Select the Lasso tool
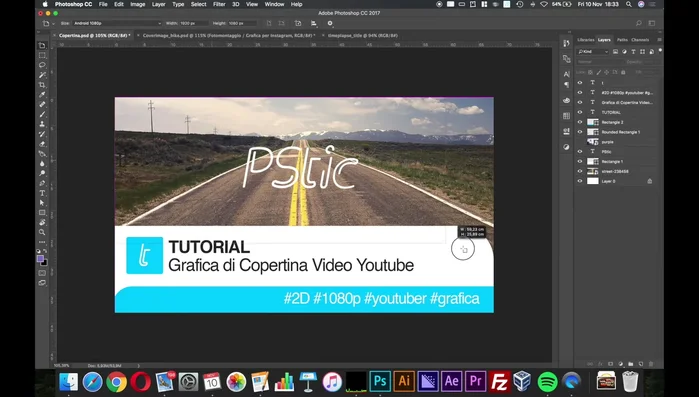 click(x=42, y=65)
